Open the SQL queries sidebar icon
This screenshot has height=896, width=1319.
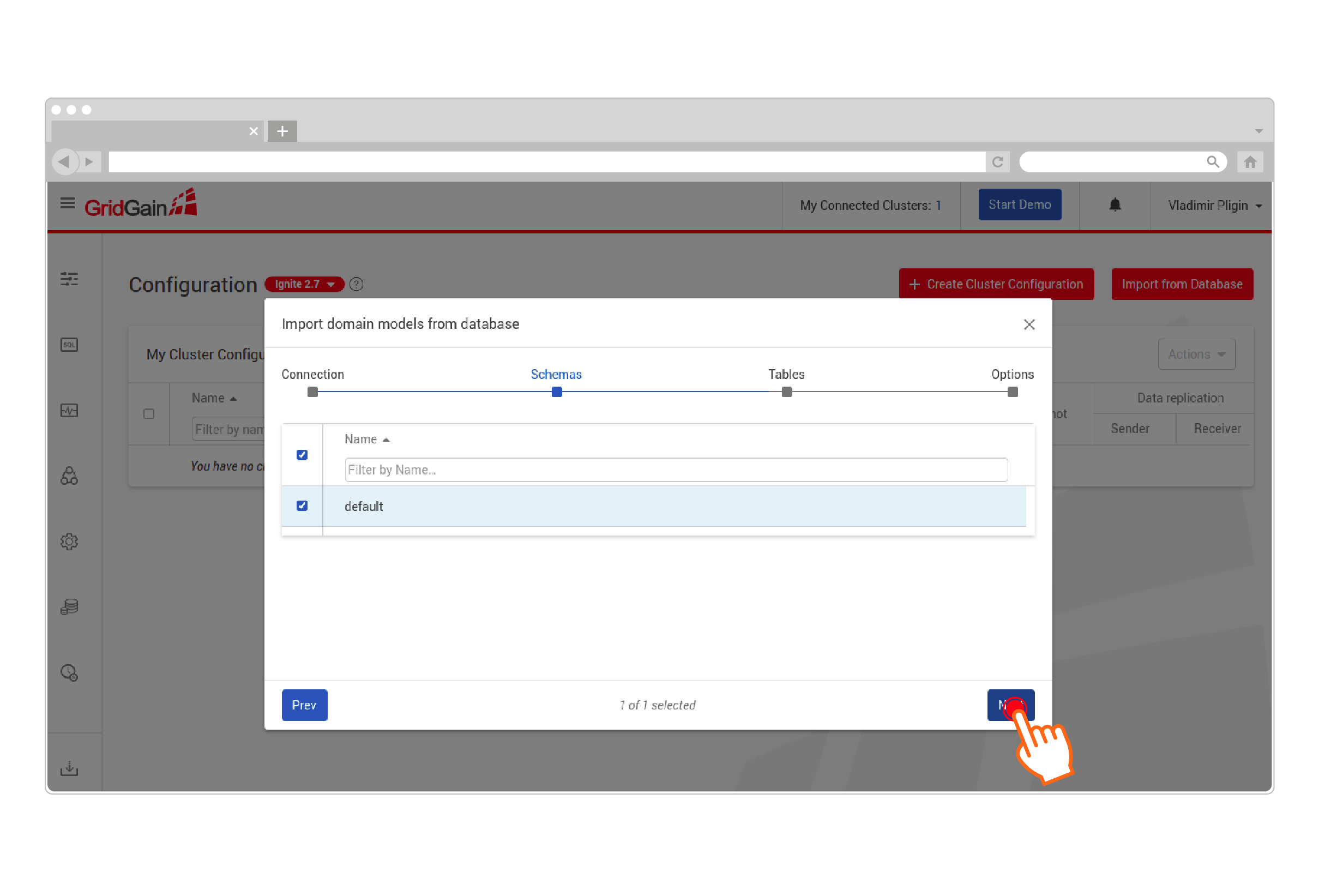pyautogui.click(x=69, y=345)
